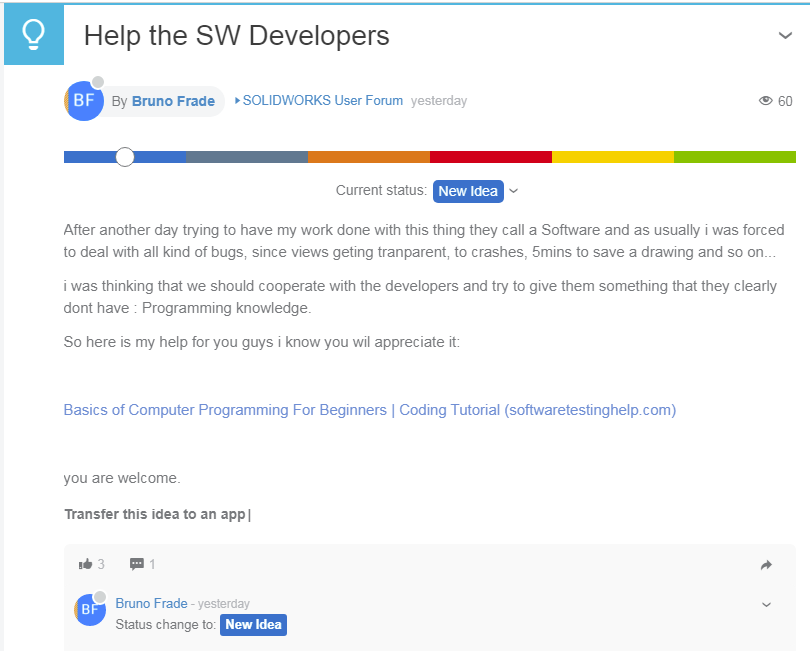Screen dimensions: 810x651
Task: Click the 'Status change to:' label
Action: pos(166,625)
